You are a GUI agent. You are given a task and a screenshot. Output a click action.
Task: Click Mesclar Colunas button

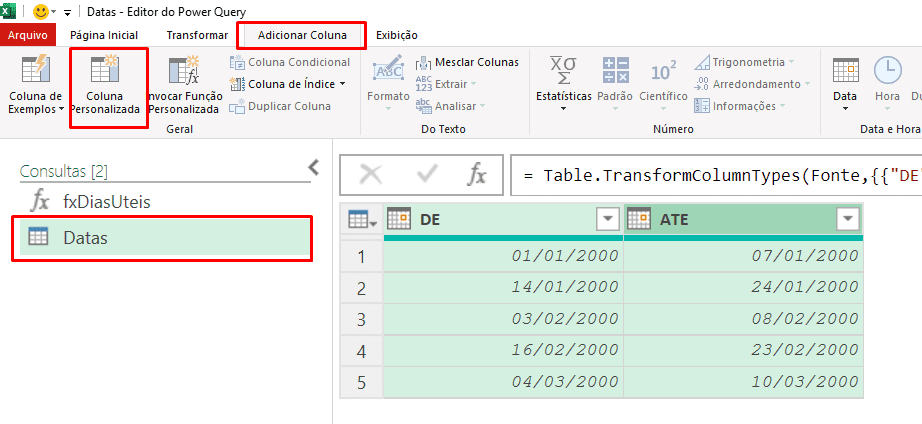(467, 62)
